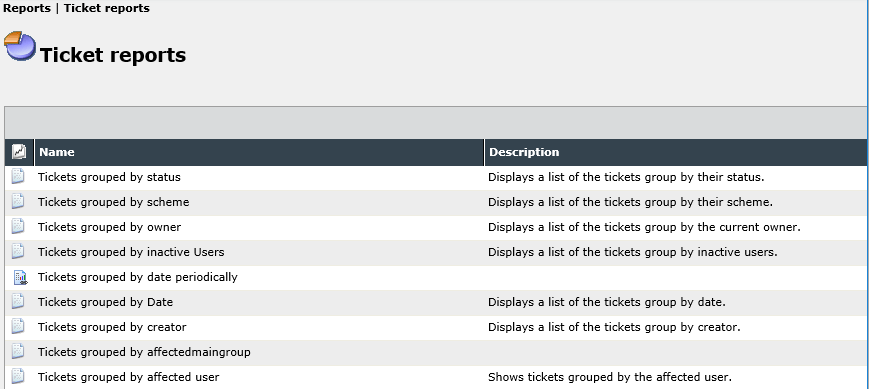869x389 pixels.
Task: Click the document icon beside Tickets grouped by creator
Action: click(x=18, y=327)
